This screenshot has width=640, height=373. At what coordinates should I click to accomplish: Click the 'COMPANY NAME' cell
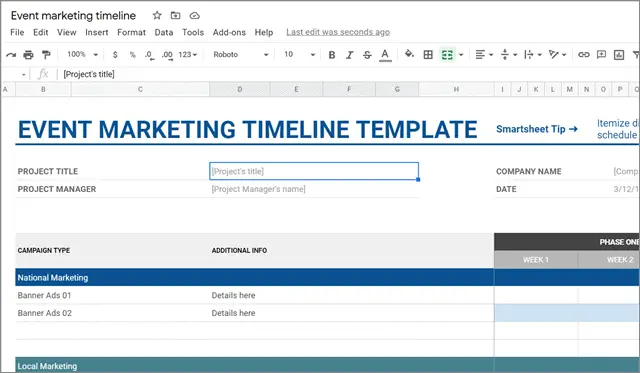[529, 171]
